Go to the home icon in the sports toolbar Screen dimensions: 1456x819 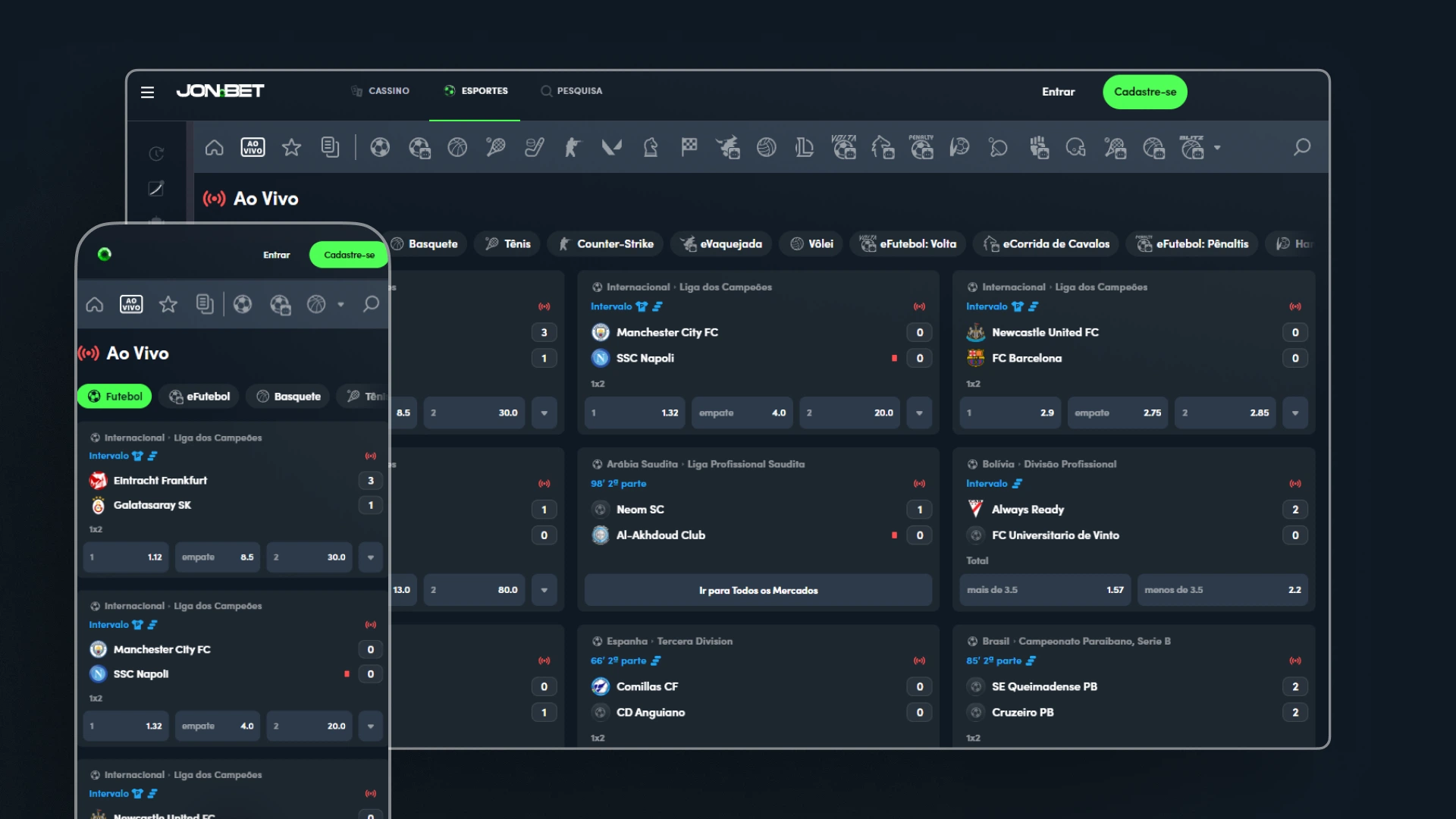coord(214,147)
